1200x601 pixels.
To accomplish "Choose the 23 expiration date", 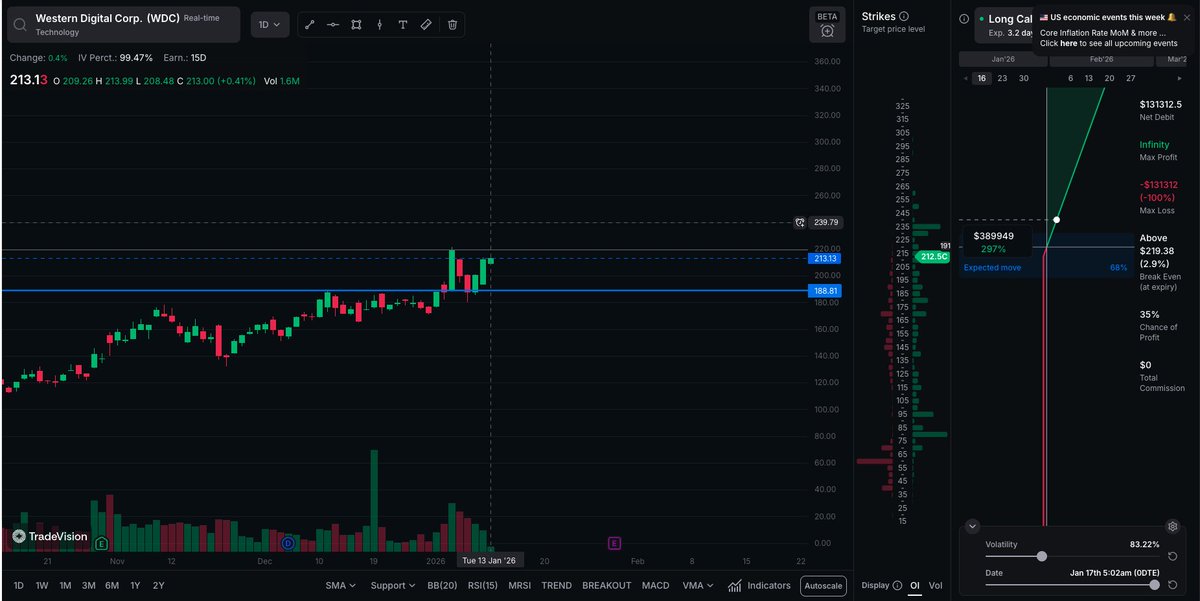I will 1002,78.
